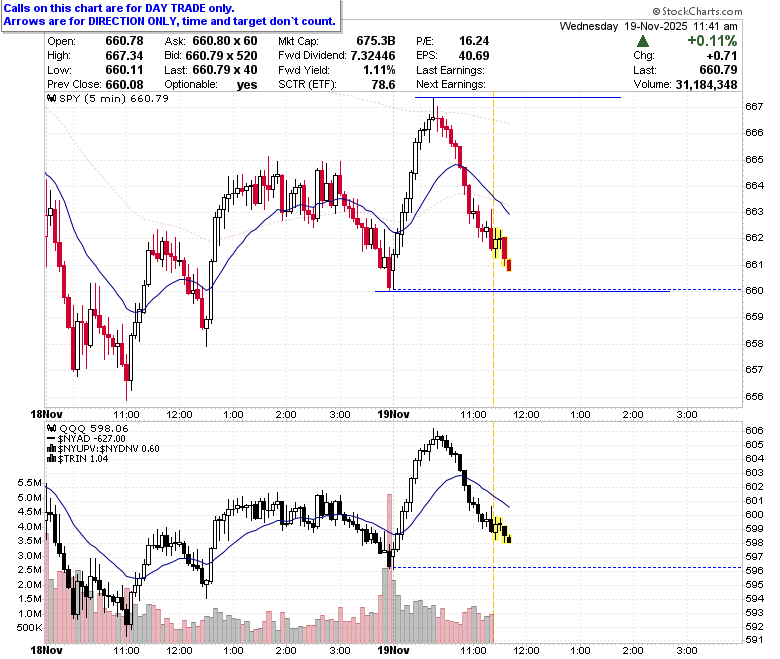Click the candlestick icon next to QQQ legend
Viewport: 780px width, 659px height.
tap(52, 428)
